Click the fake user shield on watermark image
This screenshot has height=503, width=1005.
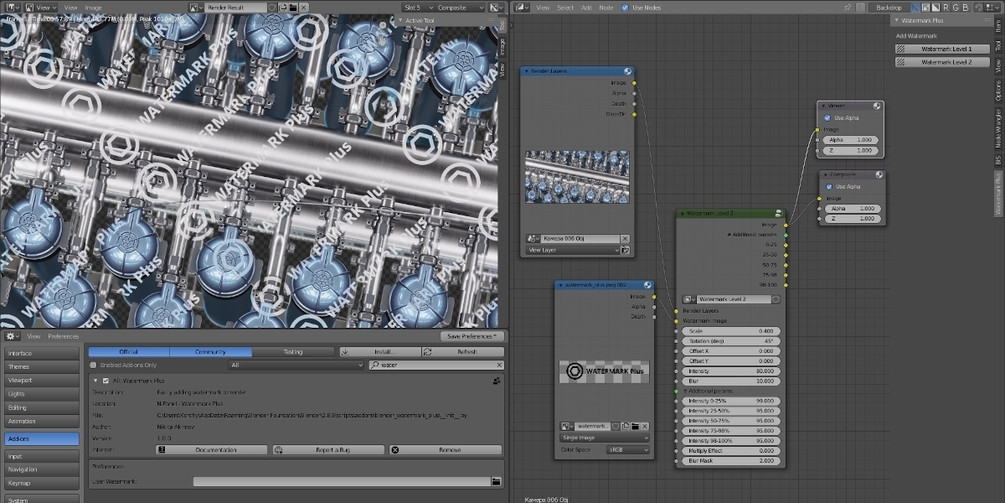(x=616, y=426)
